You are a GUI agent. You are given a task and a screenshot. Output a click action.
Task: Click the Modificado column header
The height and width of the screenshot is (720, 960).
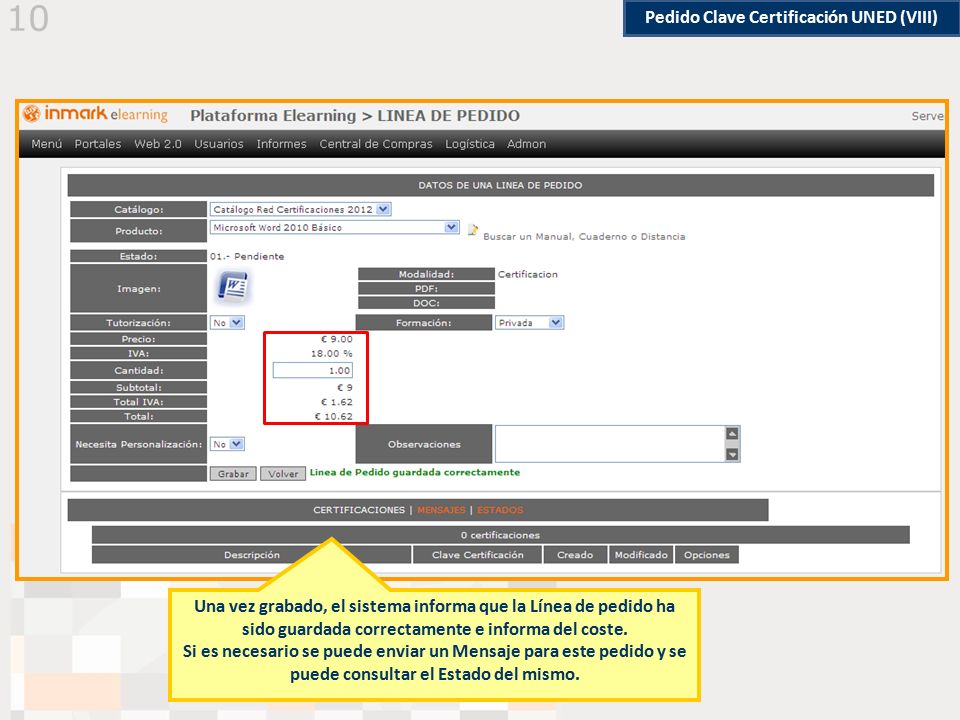[641, 555]
